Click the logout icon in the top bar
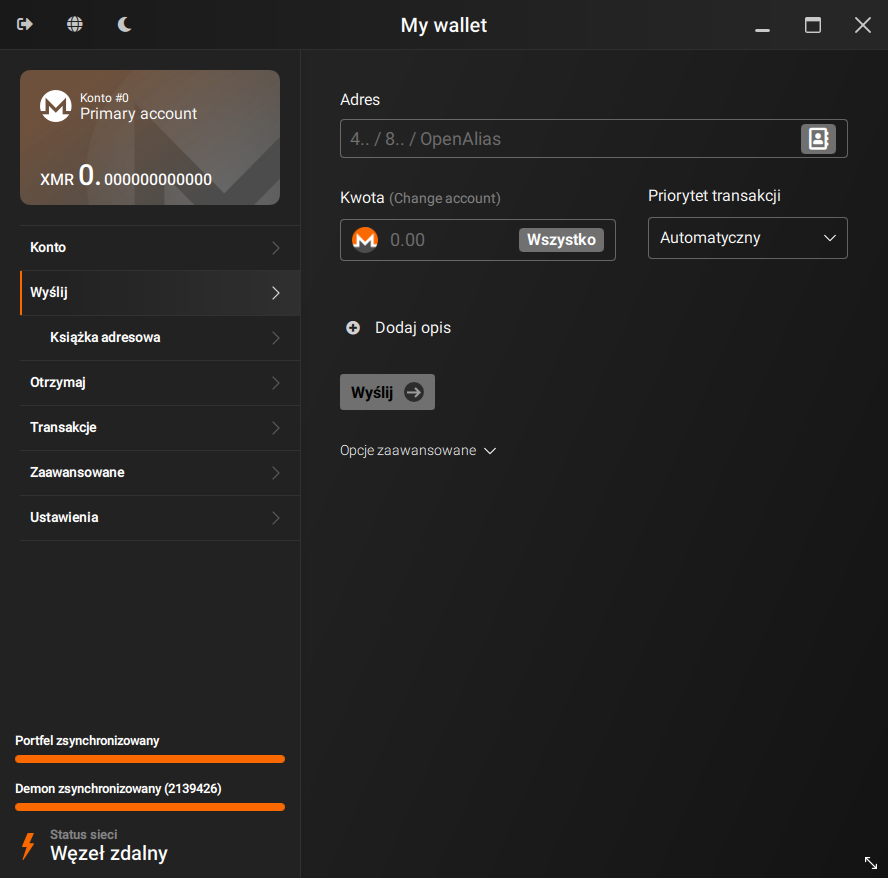Viewport: 888px width, 878px height. 24,24
